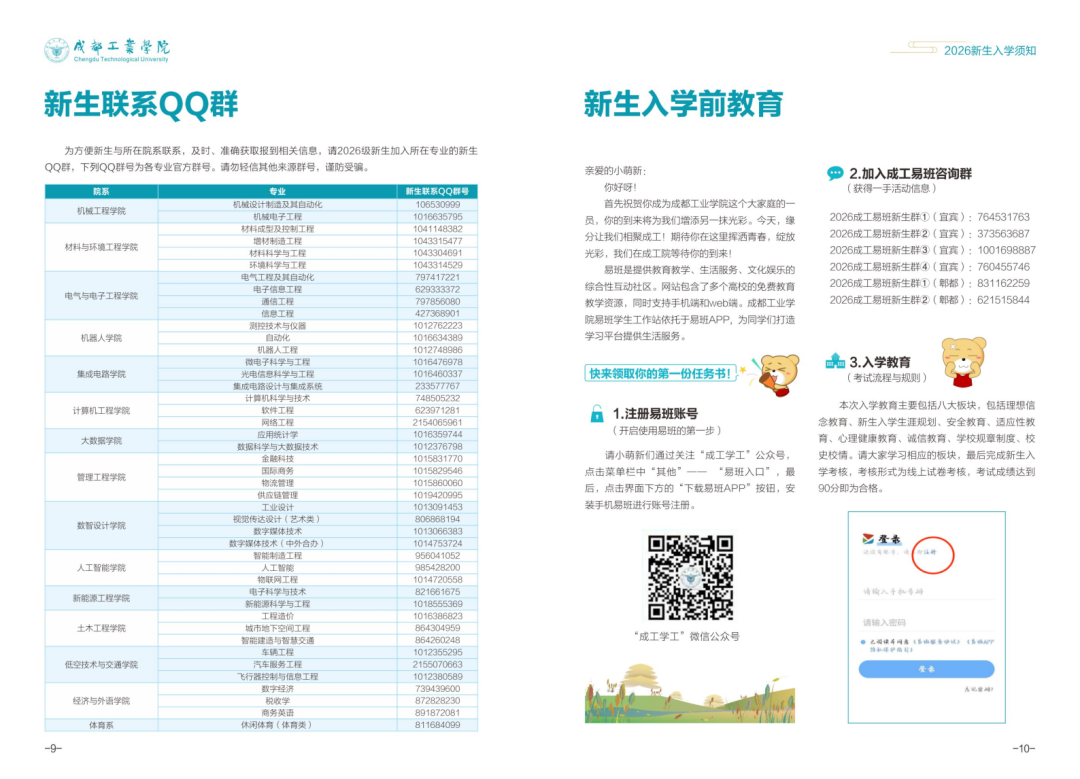Click the lock icon beside 1.注册易班账号
Viewport: 1080px width, 779px height.
(596, 414)
